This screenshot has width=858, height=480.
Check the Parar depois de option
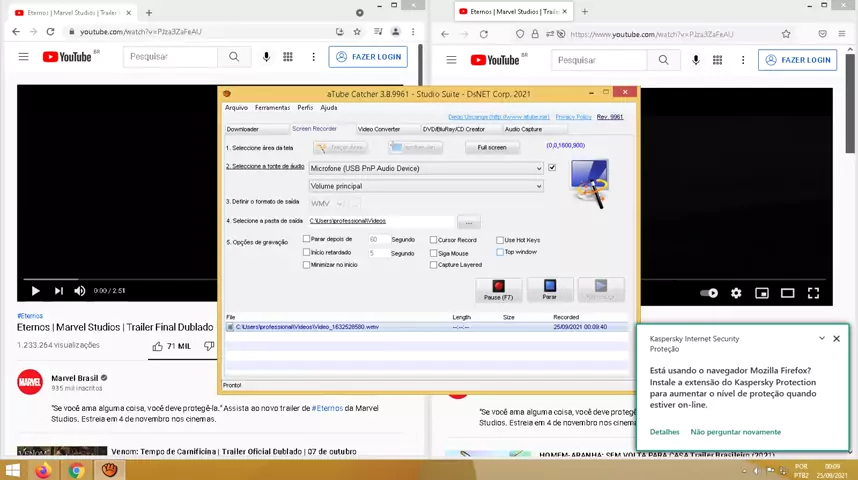click(307, 240)
